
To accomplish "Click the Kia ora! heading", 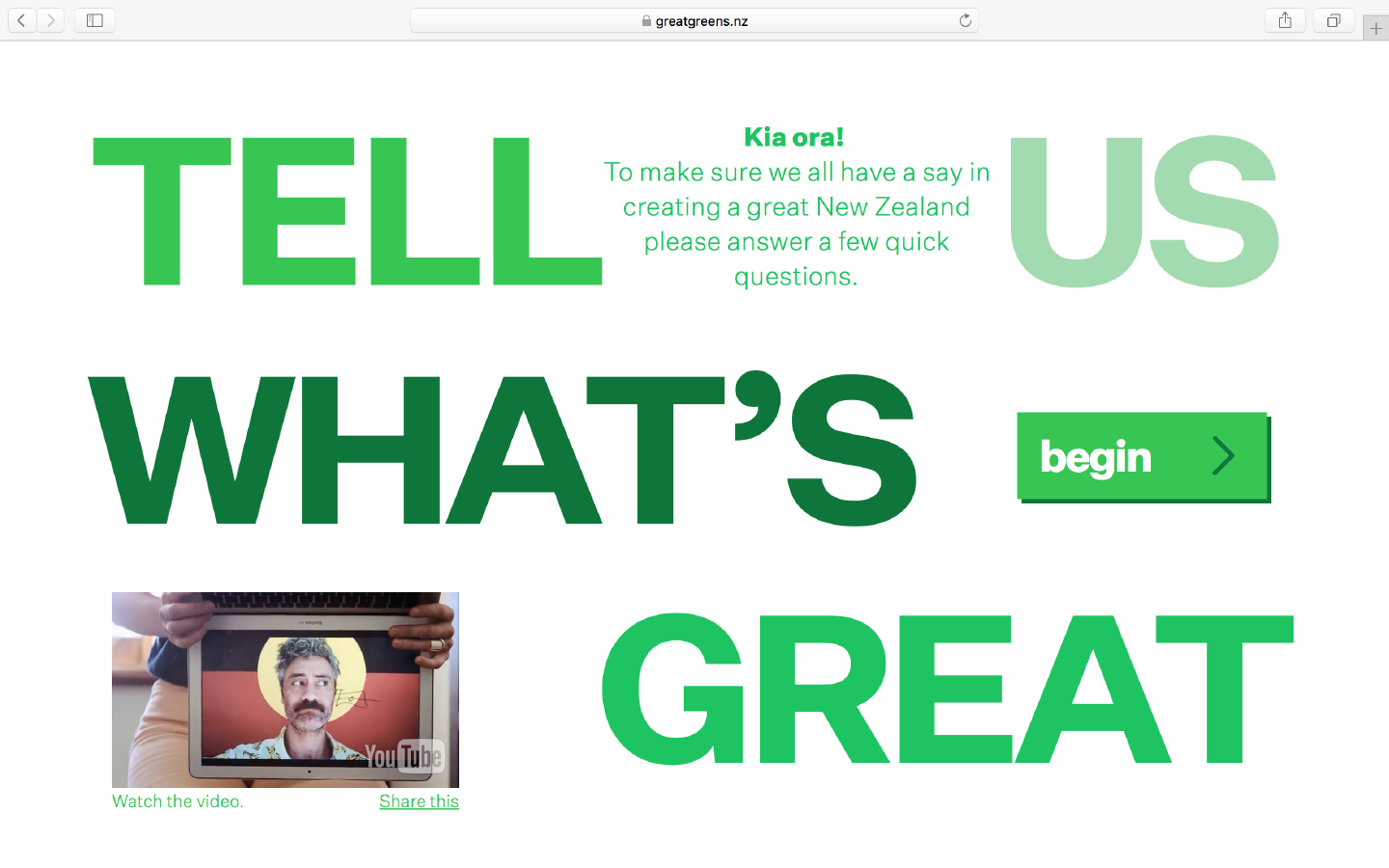I will pos(794,137).
